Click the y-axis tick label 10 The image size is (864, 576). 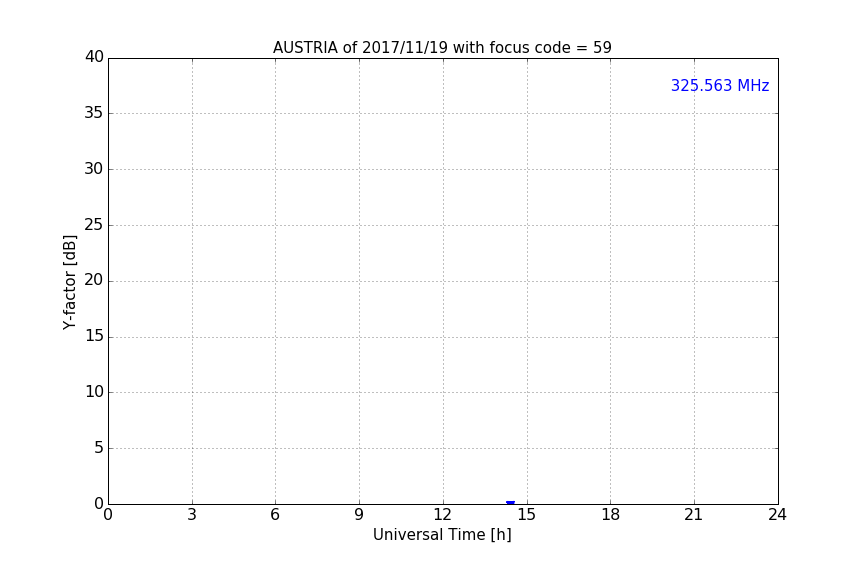(x=94, y=392)
